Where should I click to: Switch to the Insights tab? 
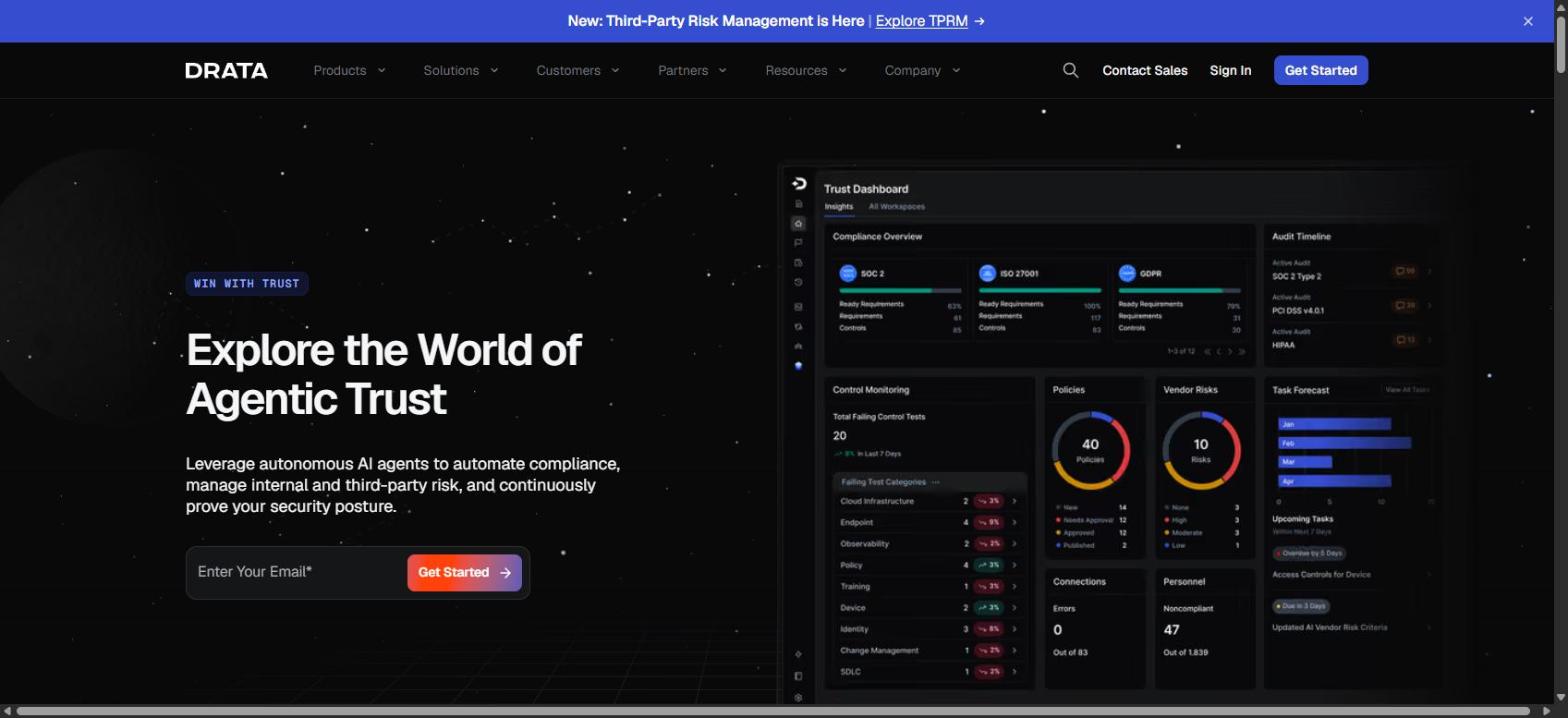[x=839, y=207]
